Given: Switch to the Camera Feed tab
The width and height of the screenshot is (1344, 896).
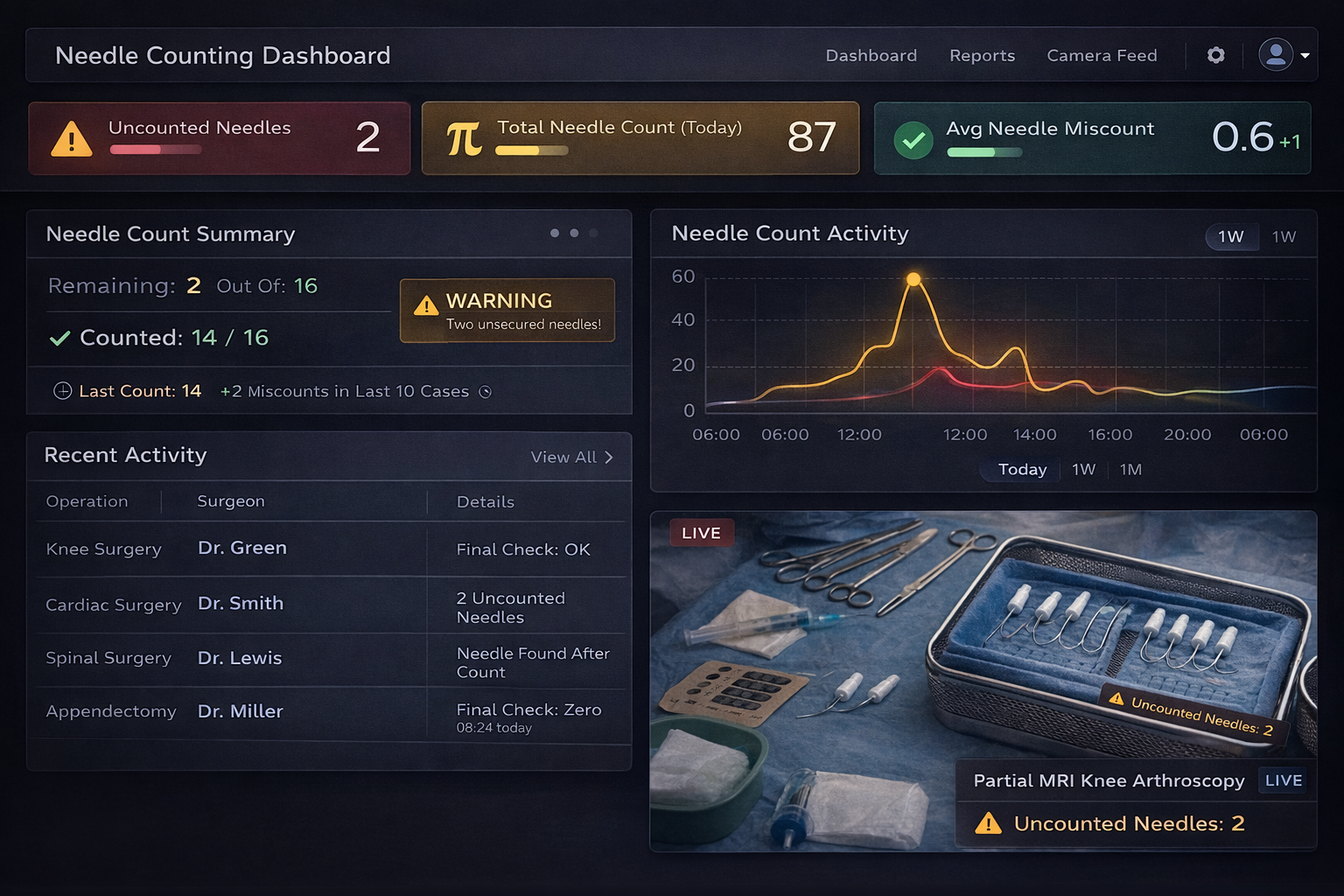Looking at the screenshot, I should 1102,55.
